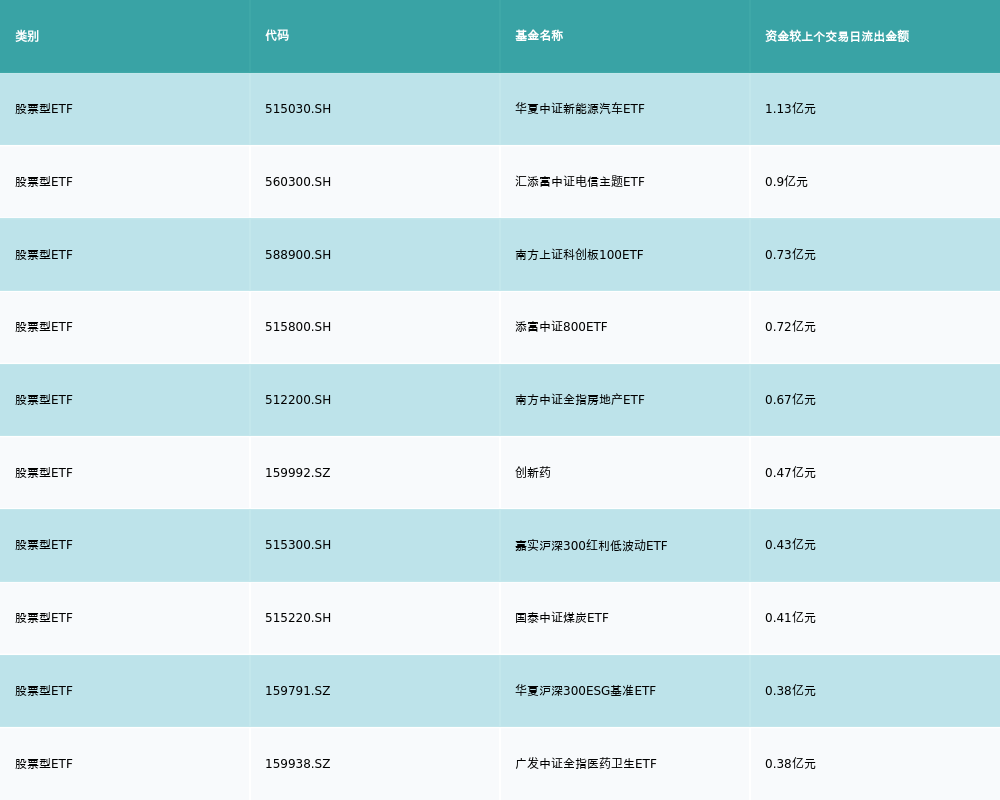Click fund name 创新药

point(533,473)
